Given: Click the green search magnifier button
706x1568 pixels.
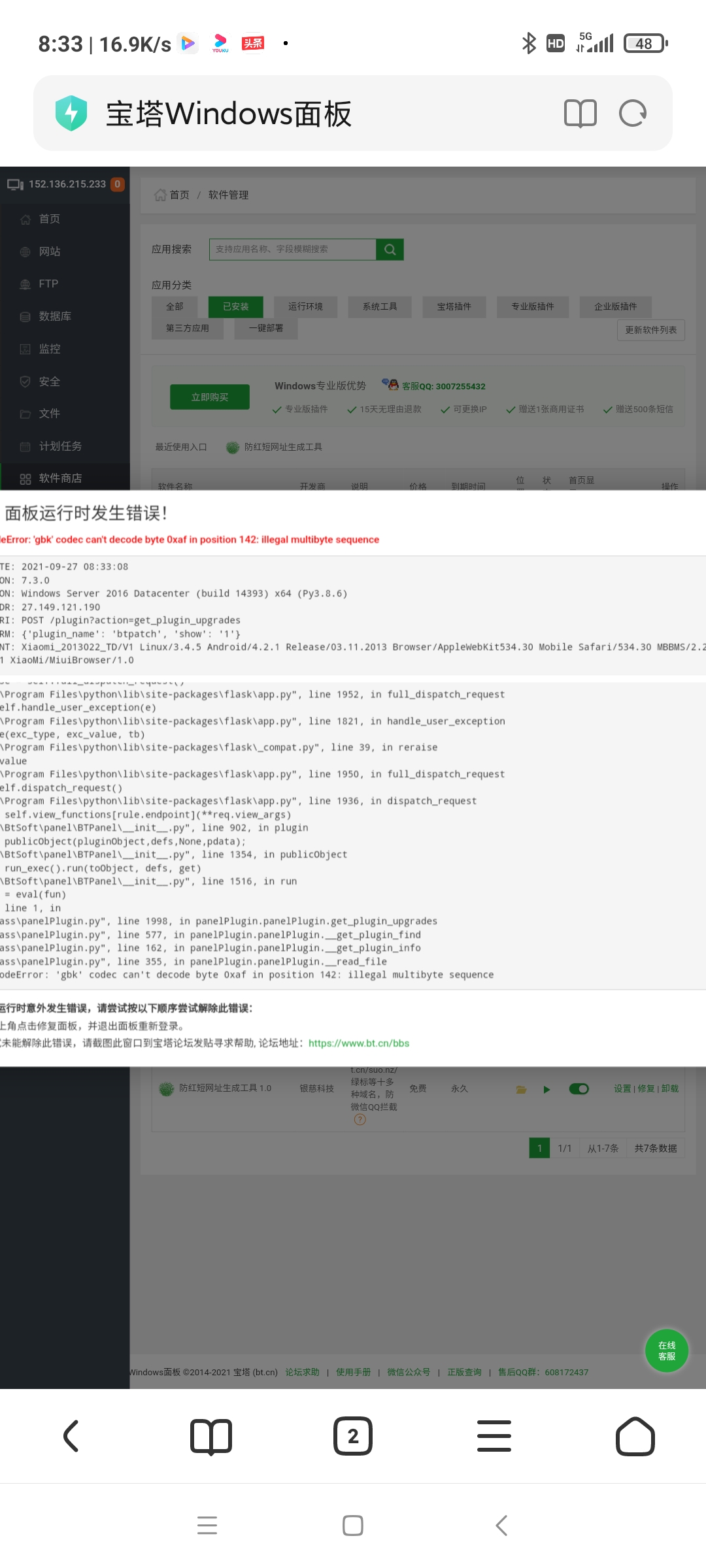Looking at the screenshot, I should pyautogui.click(x=390, y=249).
